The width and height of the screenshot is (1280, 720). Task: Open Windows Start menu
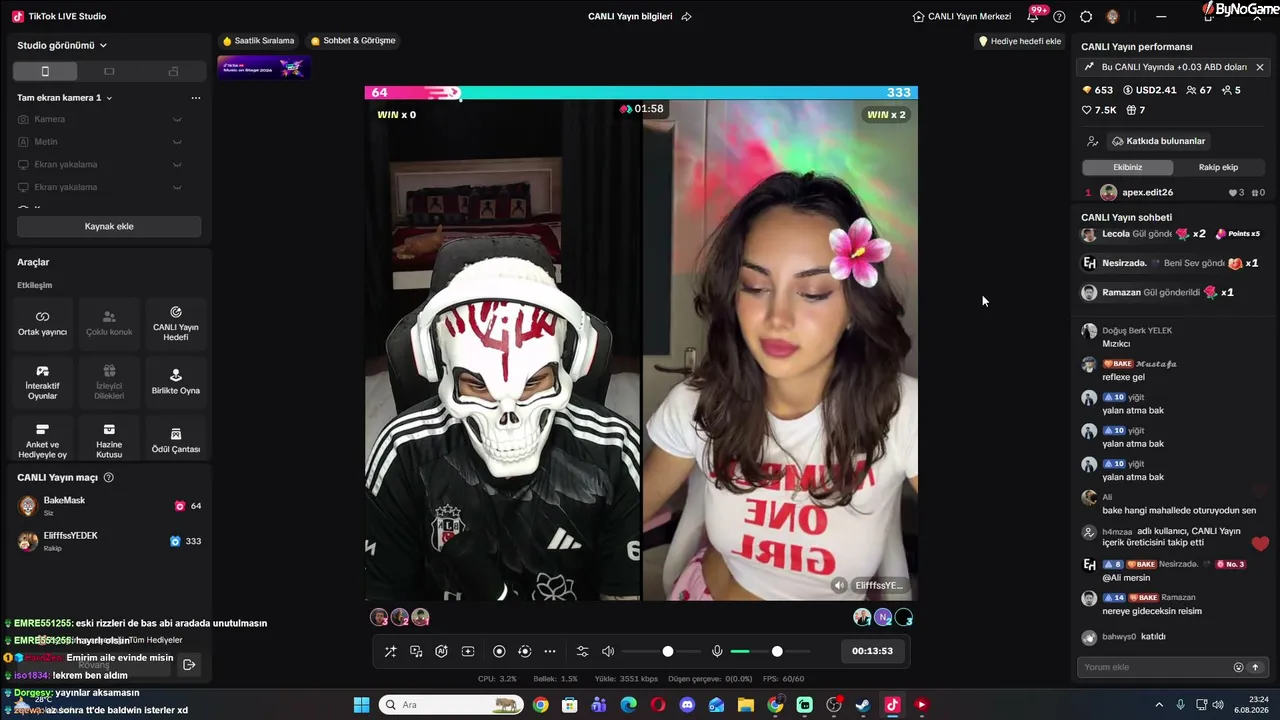point(361,705)
